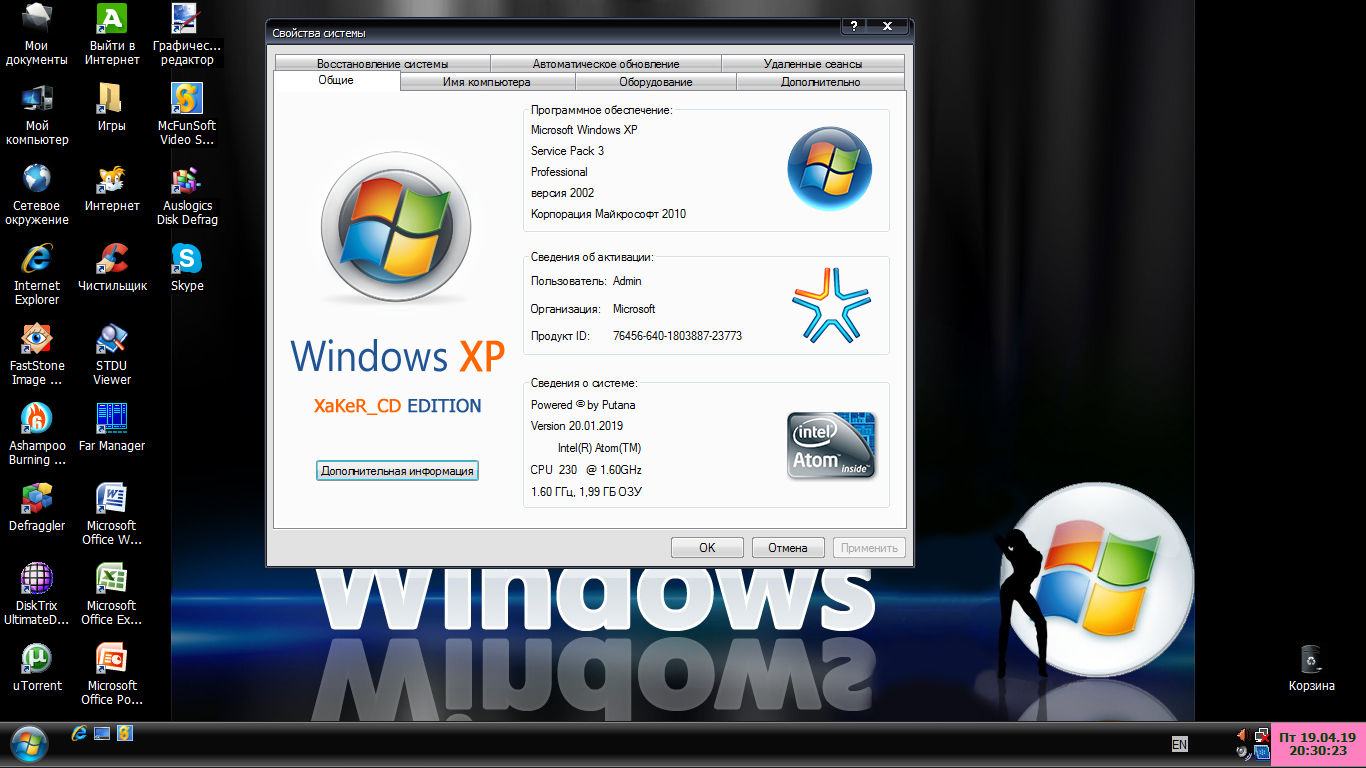Click the EN language indicator
Screen dimensions: 1366x768
(x=1180, y=744)
